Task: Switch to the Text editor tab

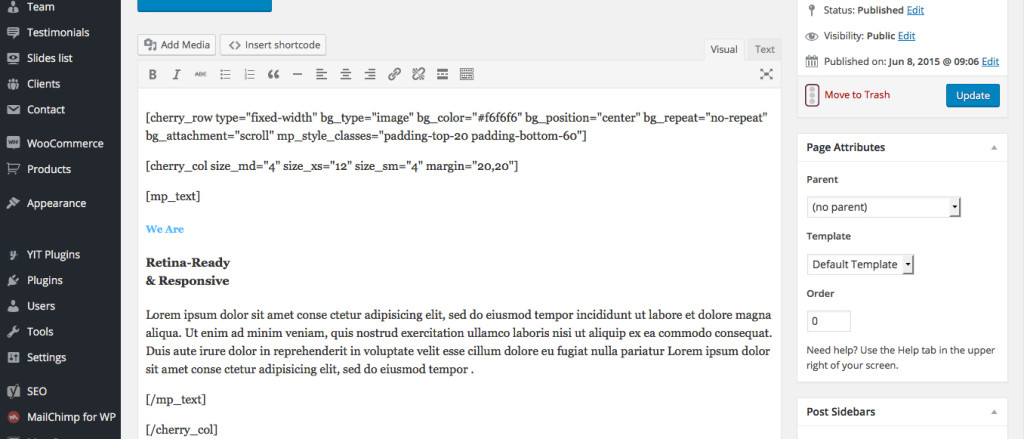Action: [x=764, y=49]
